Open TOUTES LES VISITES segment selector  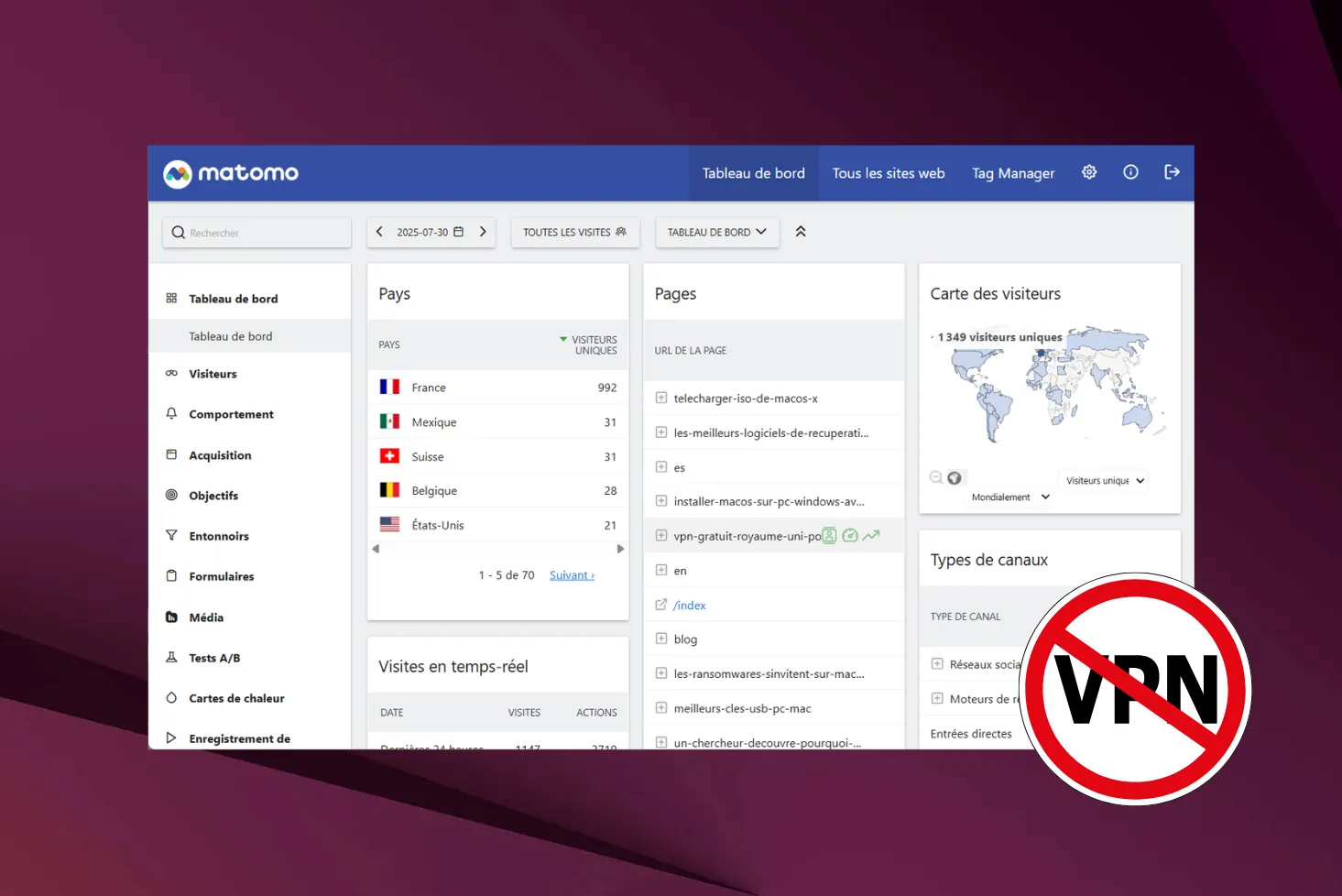(x=575, y=233)
